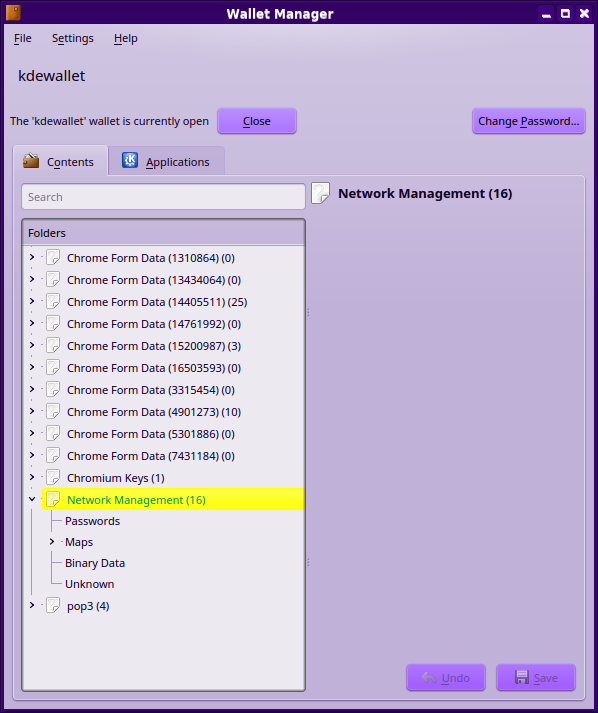
Task: Click folder icon of Chrome Form Data (3315454)
Action: click(53, 389)
